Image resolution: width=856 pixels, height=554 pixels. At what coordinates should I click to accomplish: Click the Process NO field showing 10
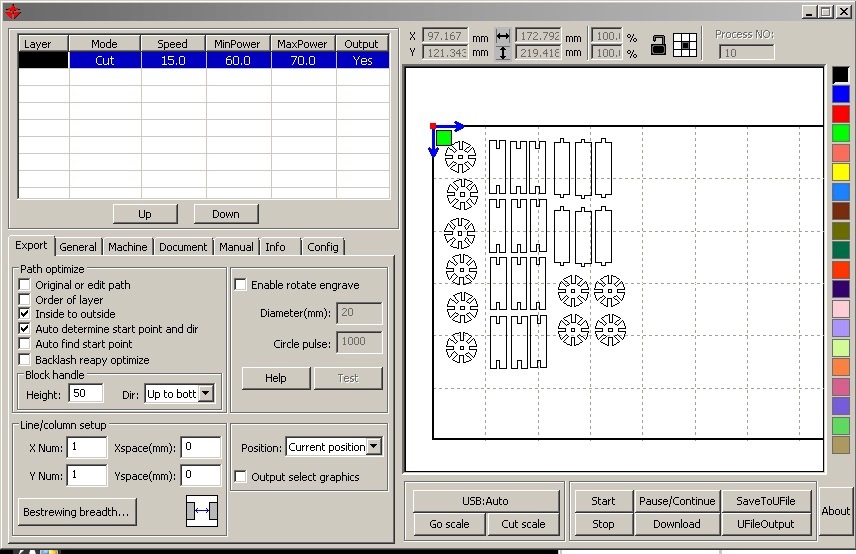(746, 52)
